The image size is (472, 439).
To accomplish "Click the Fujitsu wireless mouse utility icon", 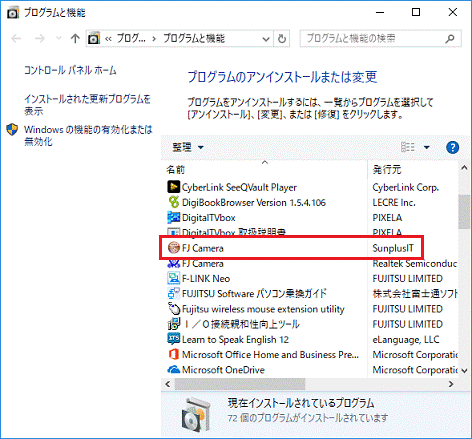I will [x=174, y=309].
